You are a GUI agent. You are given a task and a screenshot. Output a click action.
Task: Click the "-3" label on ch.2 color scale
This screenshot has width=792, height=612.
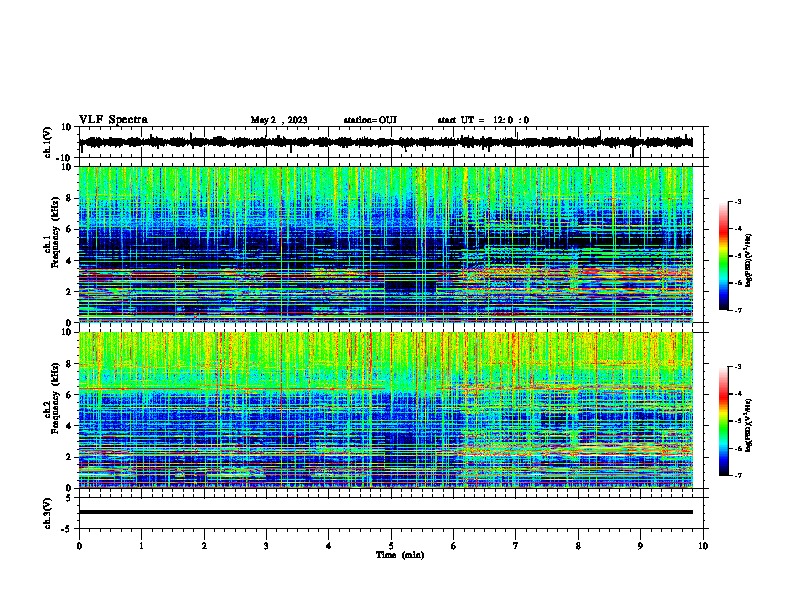pos(737,367)
